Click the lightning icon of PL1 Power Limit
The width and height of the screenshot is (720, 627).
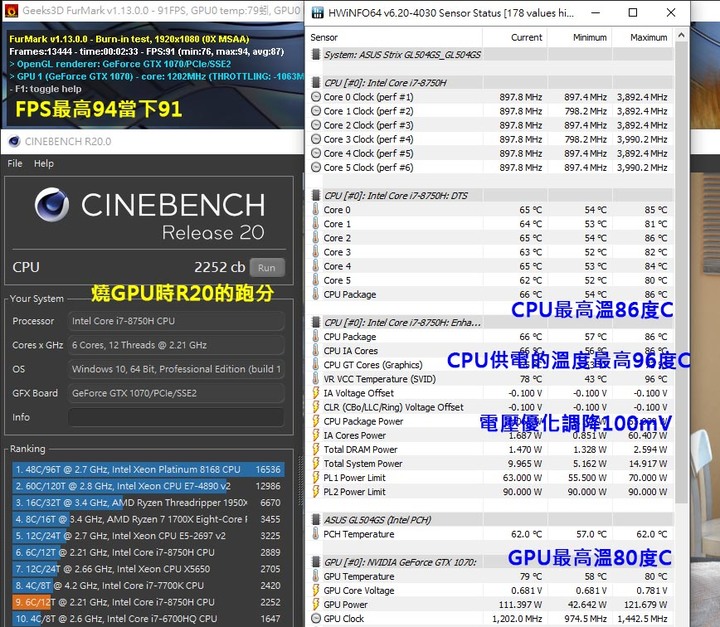tap(315, 477)
